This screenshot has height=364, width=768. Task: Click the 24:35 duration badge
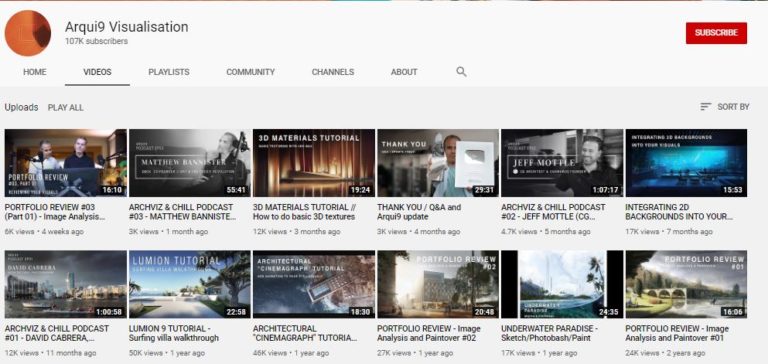pos(609,312)
